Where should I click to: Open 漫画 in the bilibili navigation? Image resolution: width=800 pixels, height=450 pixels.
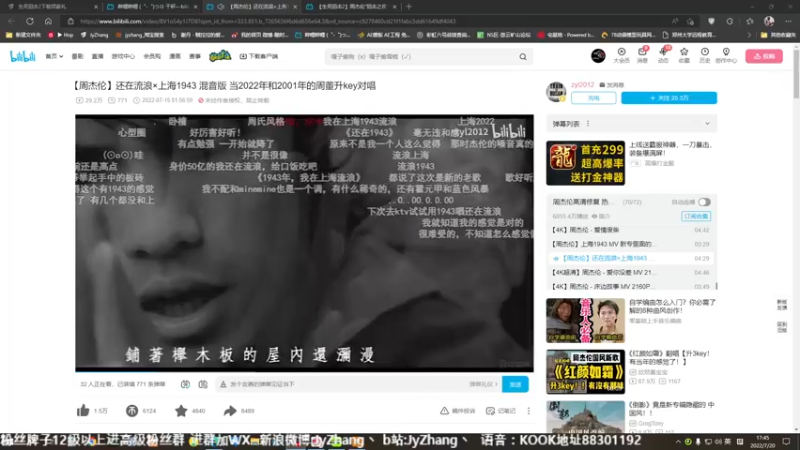click(x=175, y=56)
